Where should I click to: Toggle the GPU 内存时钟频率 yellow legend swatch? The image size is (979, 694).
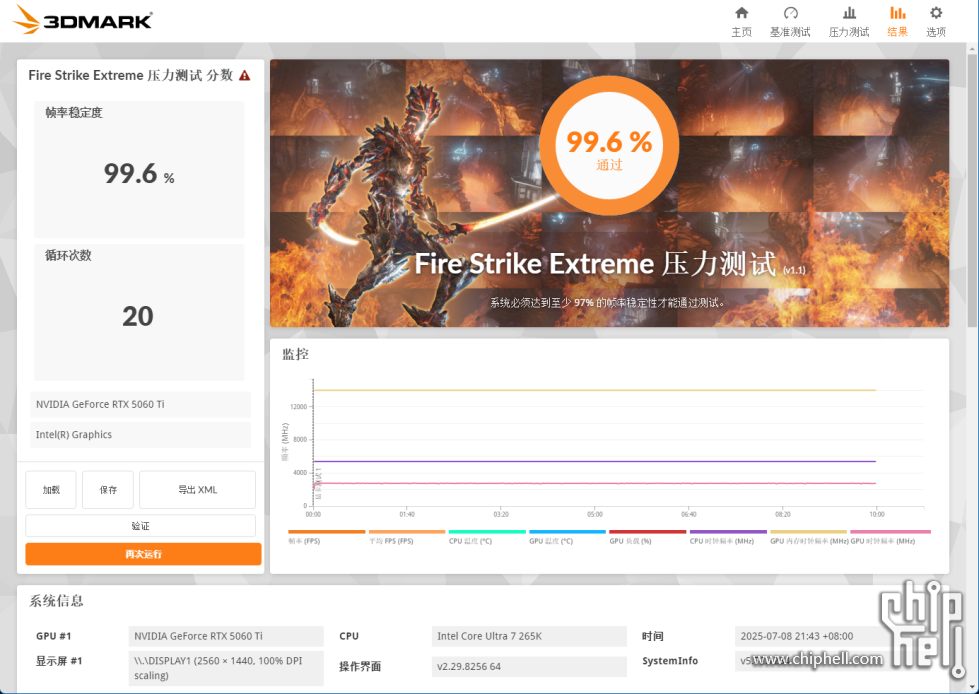[x=809, y=532]
